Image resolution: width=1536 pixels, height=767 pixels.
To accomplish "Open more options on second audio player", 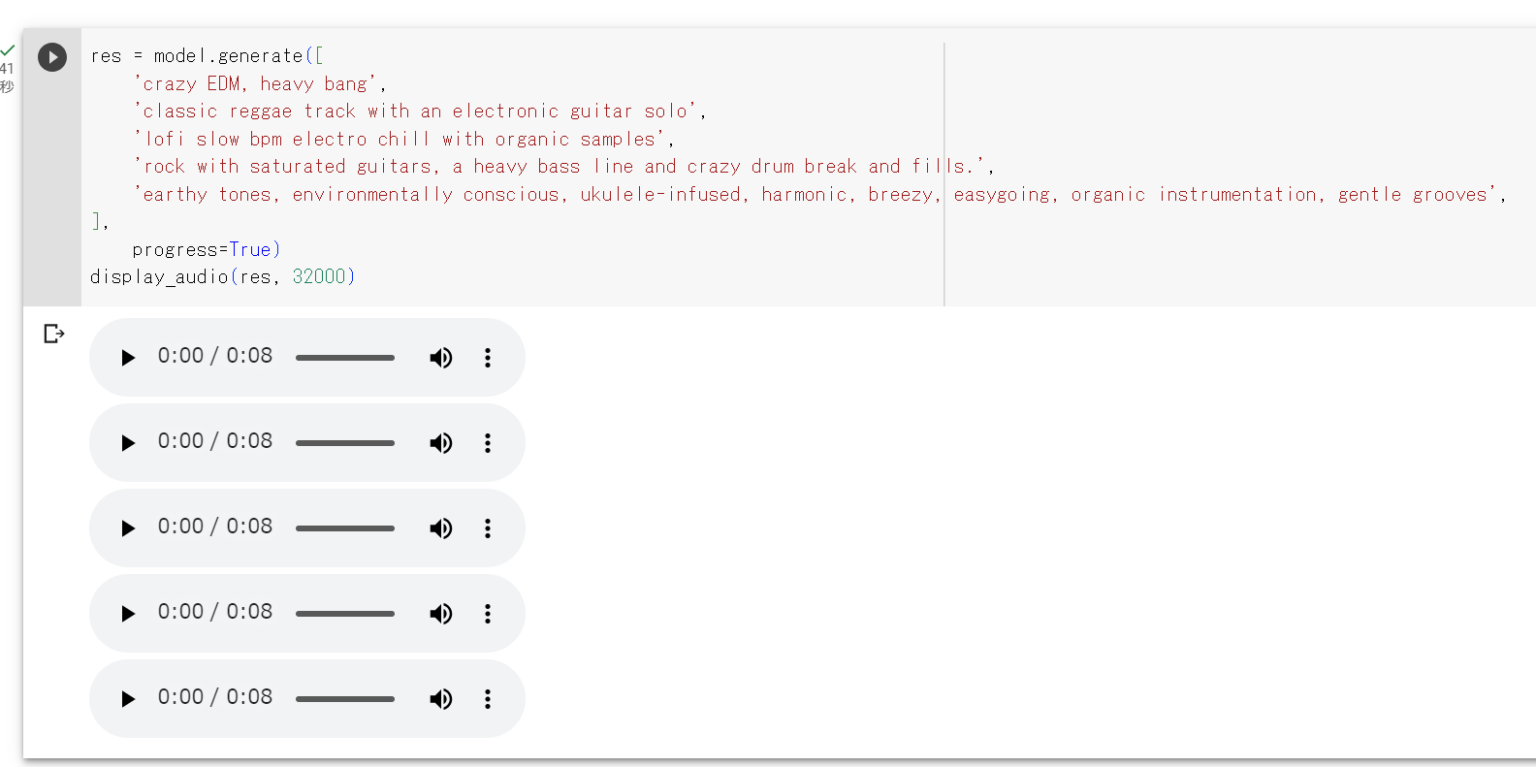I will [488, 443].
